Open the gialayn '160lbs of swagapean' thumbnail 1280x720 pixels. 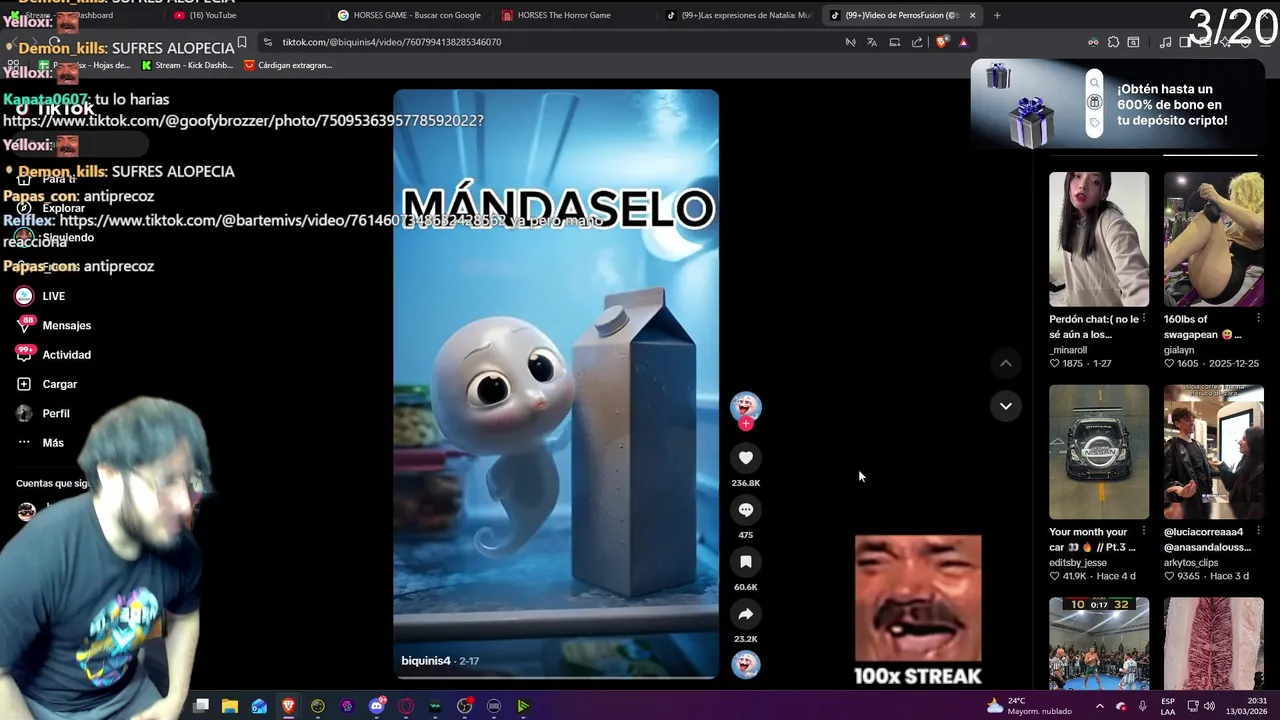tap(1213, 239)
